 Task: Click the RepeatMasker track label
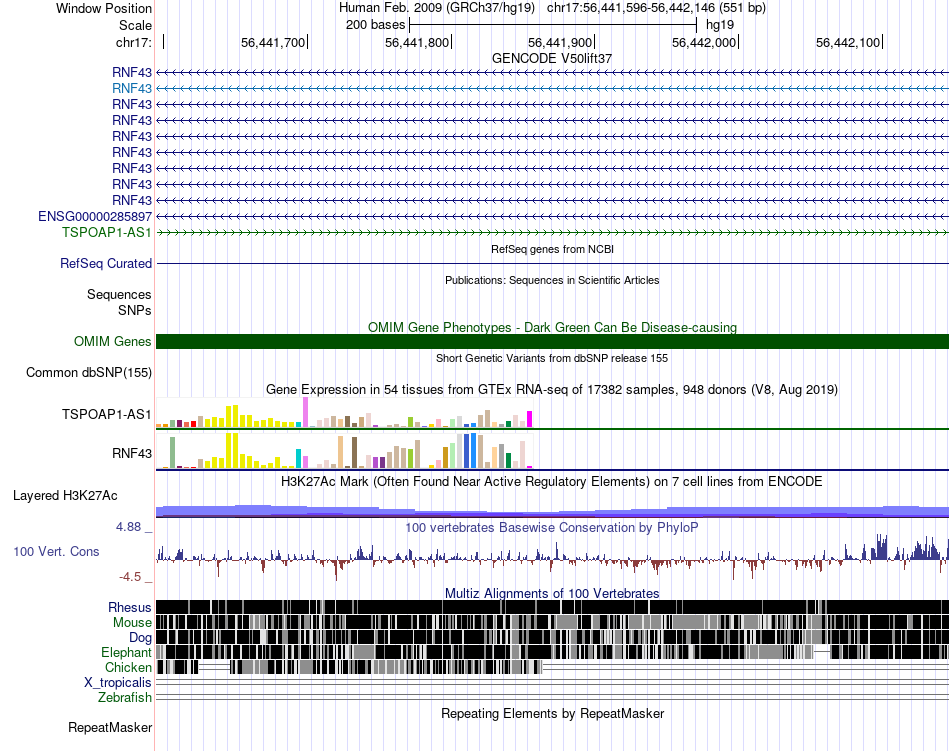point(110,727)
